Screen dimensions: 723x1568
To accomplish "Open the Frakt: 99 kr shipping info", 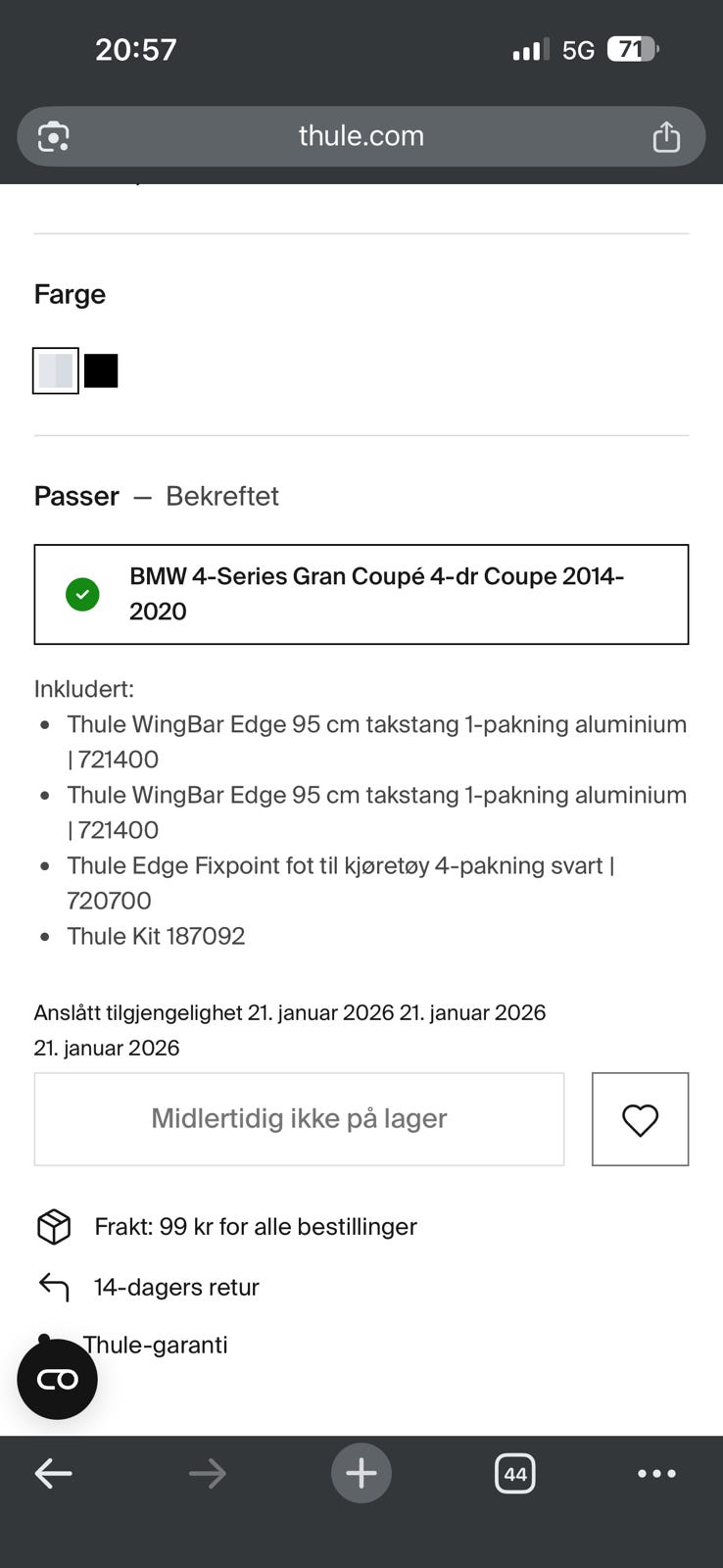I will pos(255,1226).
